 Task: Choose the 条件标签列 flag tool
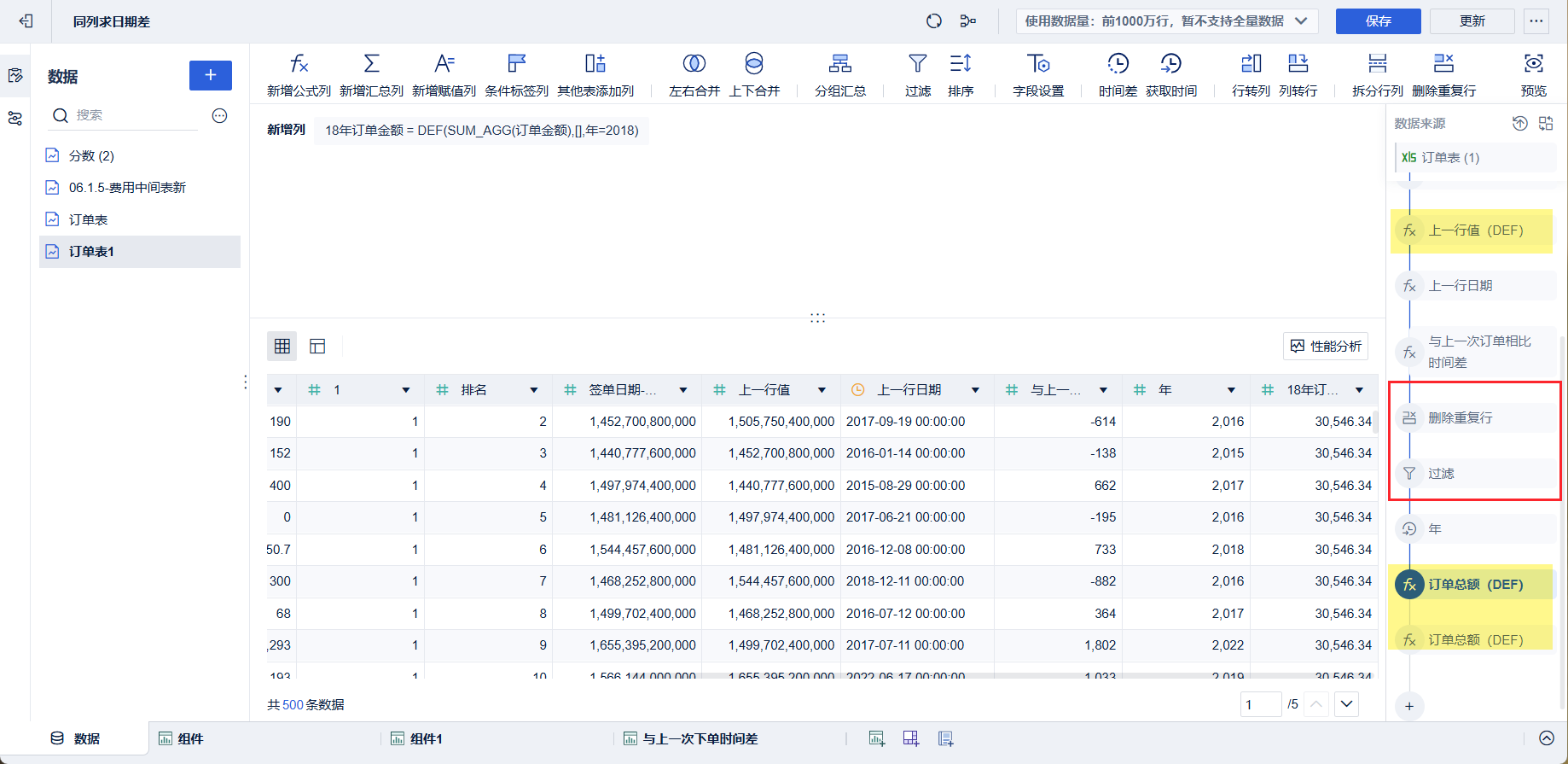516,74
